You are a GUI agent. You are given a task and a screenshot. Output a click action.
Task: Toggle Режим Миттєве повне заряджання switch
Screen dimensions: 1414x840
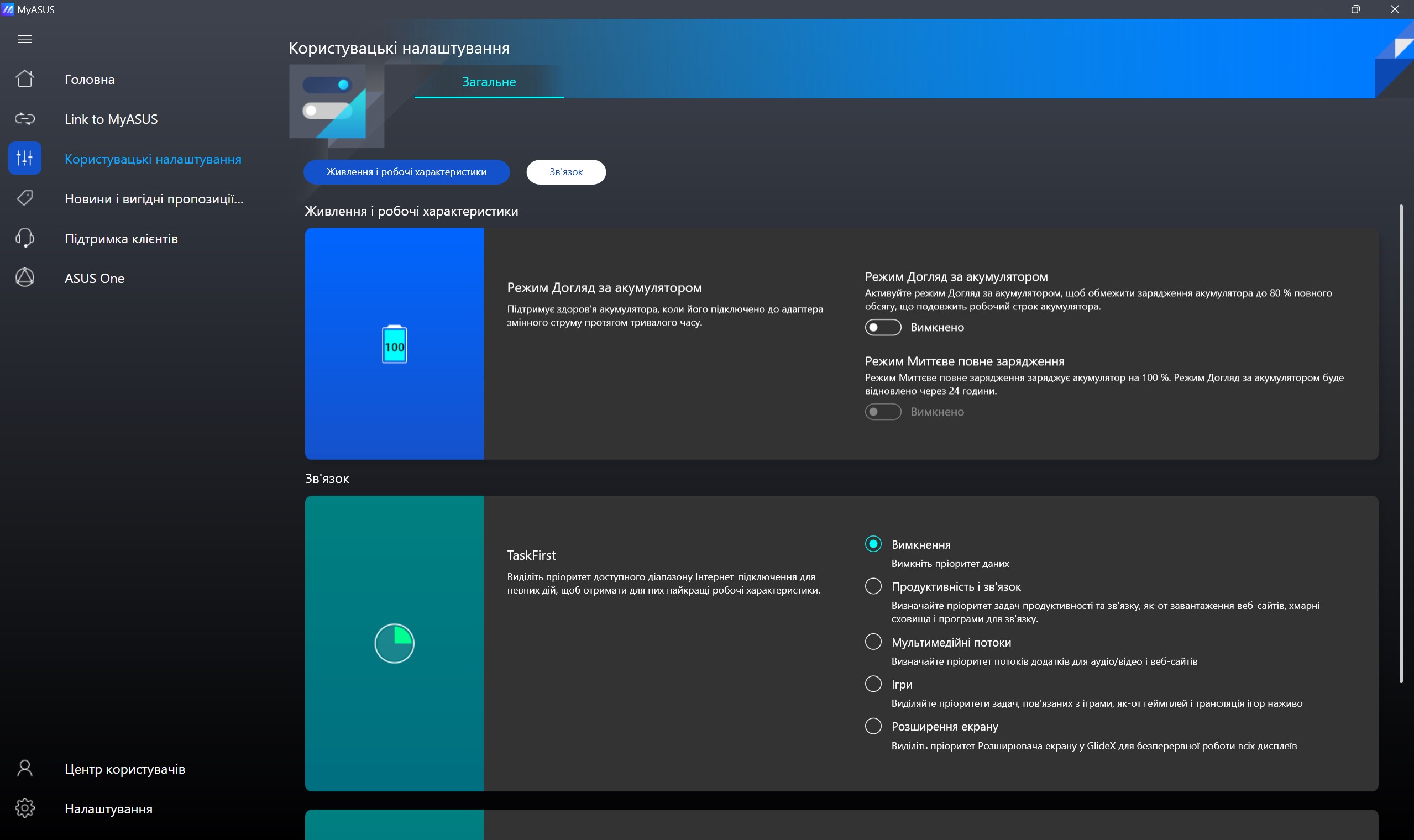(882, 412)
